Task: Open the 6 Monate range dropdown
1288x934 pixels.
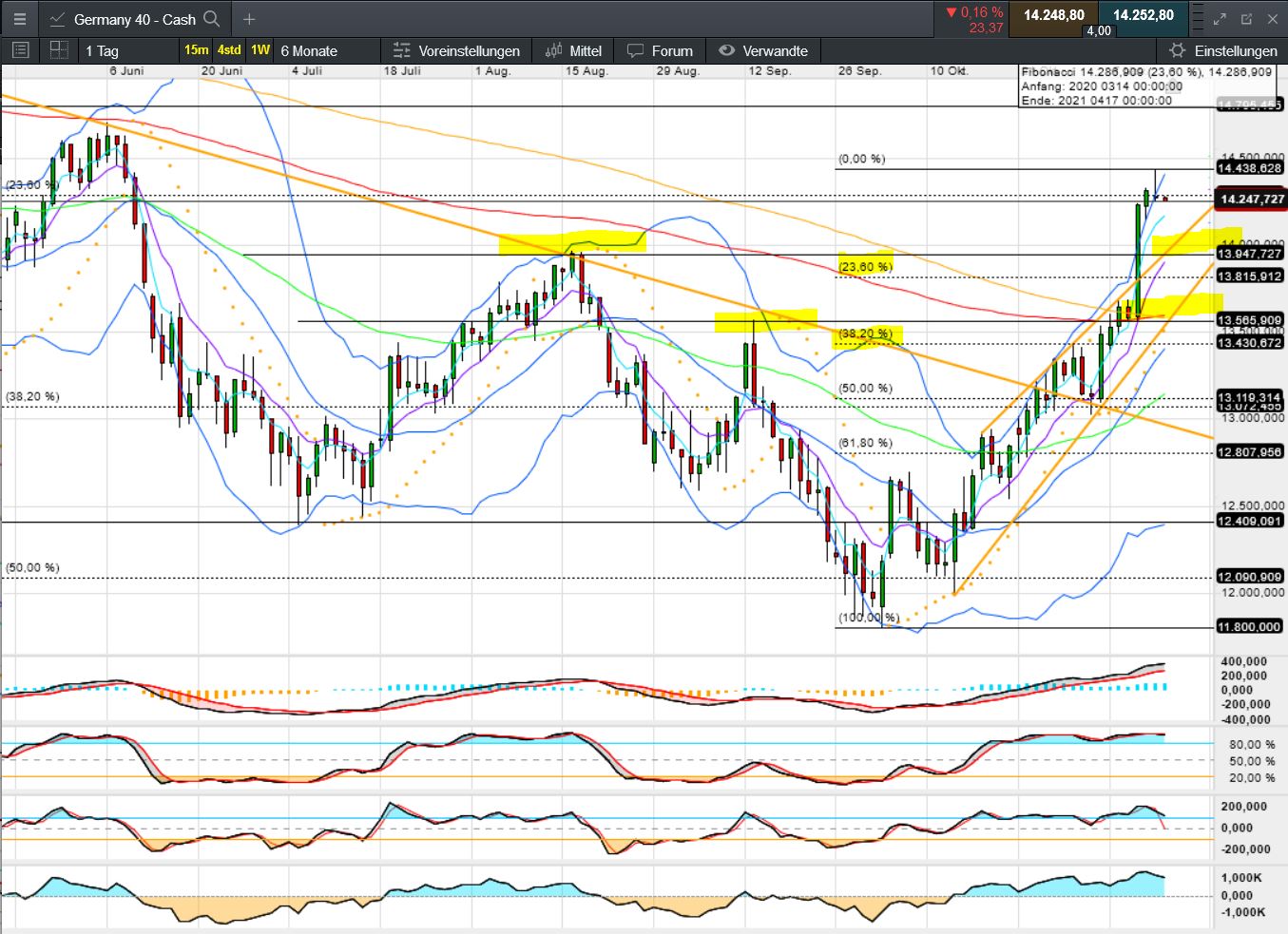Action: [309, 51]
